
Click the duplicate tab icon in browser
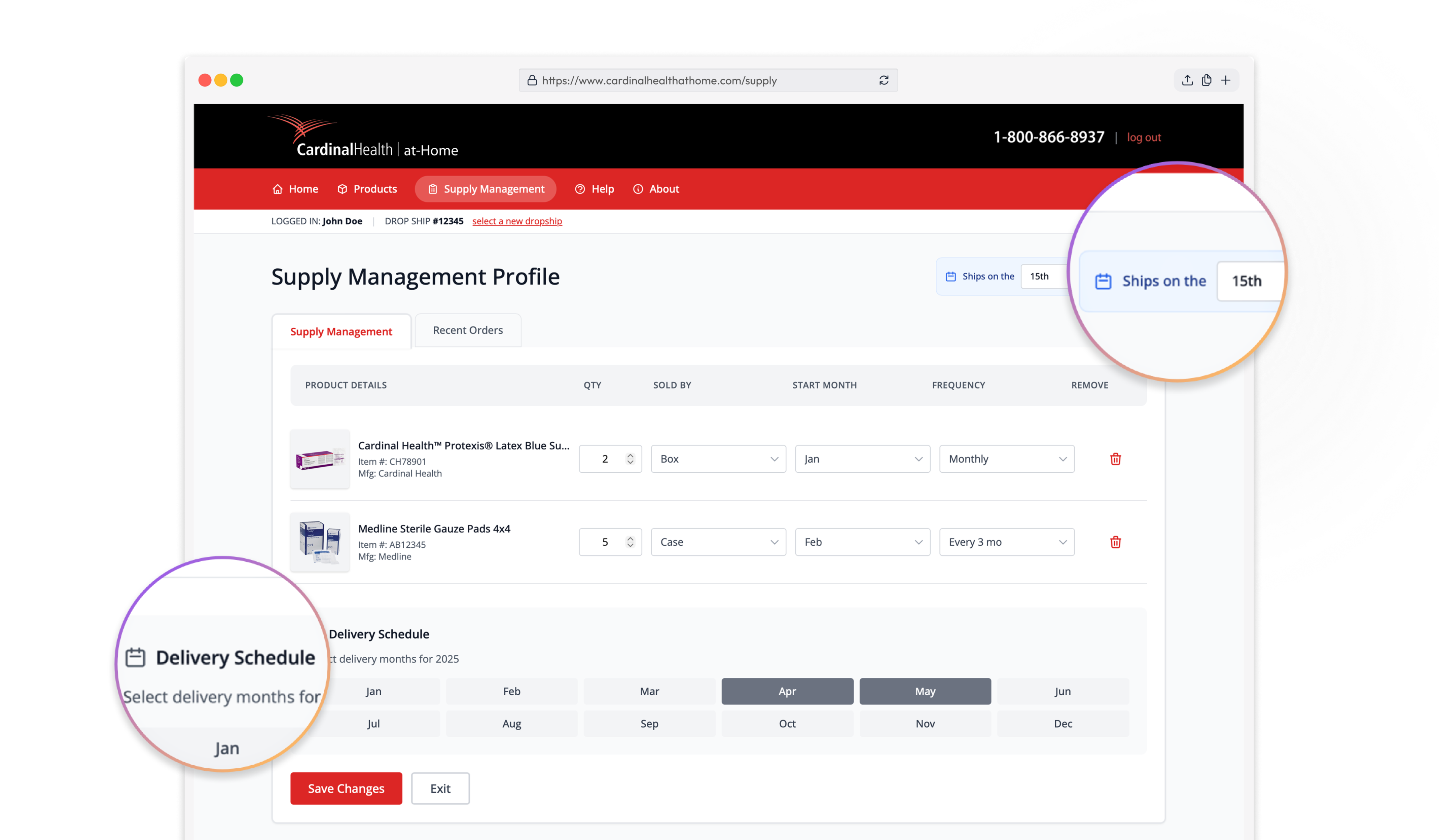click(1206, 80)
